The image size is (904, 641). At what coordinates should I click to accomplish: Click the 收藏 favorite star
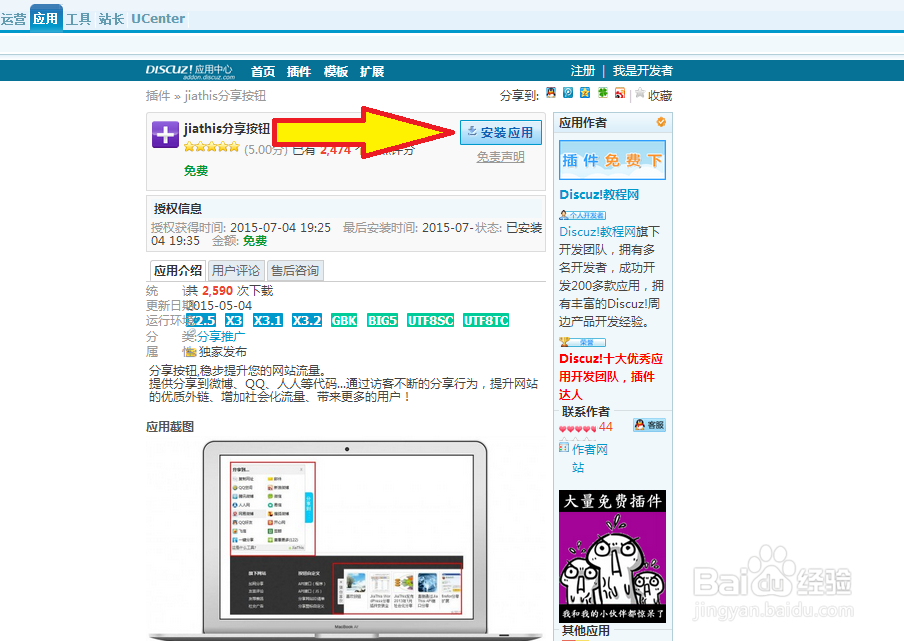[x=640, y=93]
